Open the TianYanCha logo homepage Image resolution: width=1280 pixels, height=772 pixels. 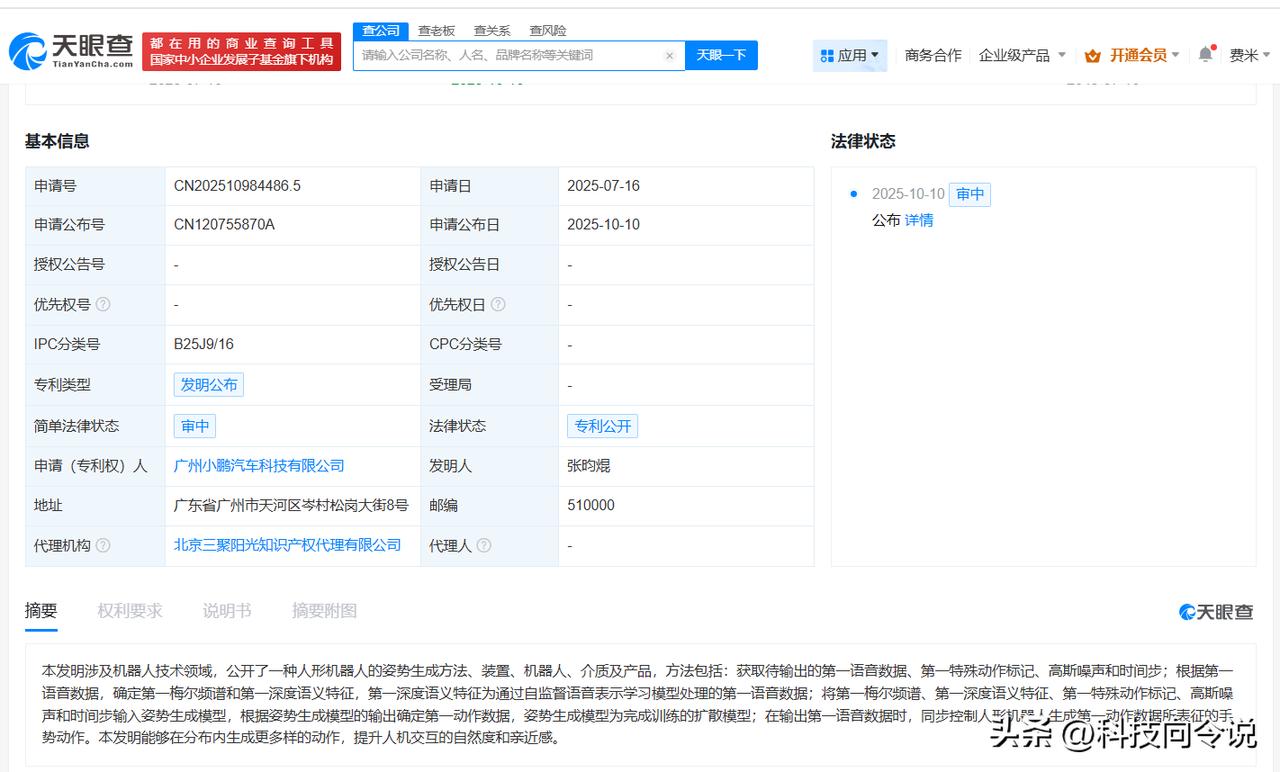click(71, 50)
